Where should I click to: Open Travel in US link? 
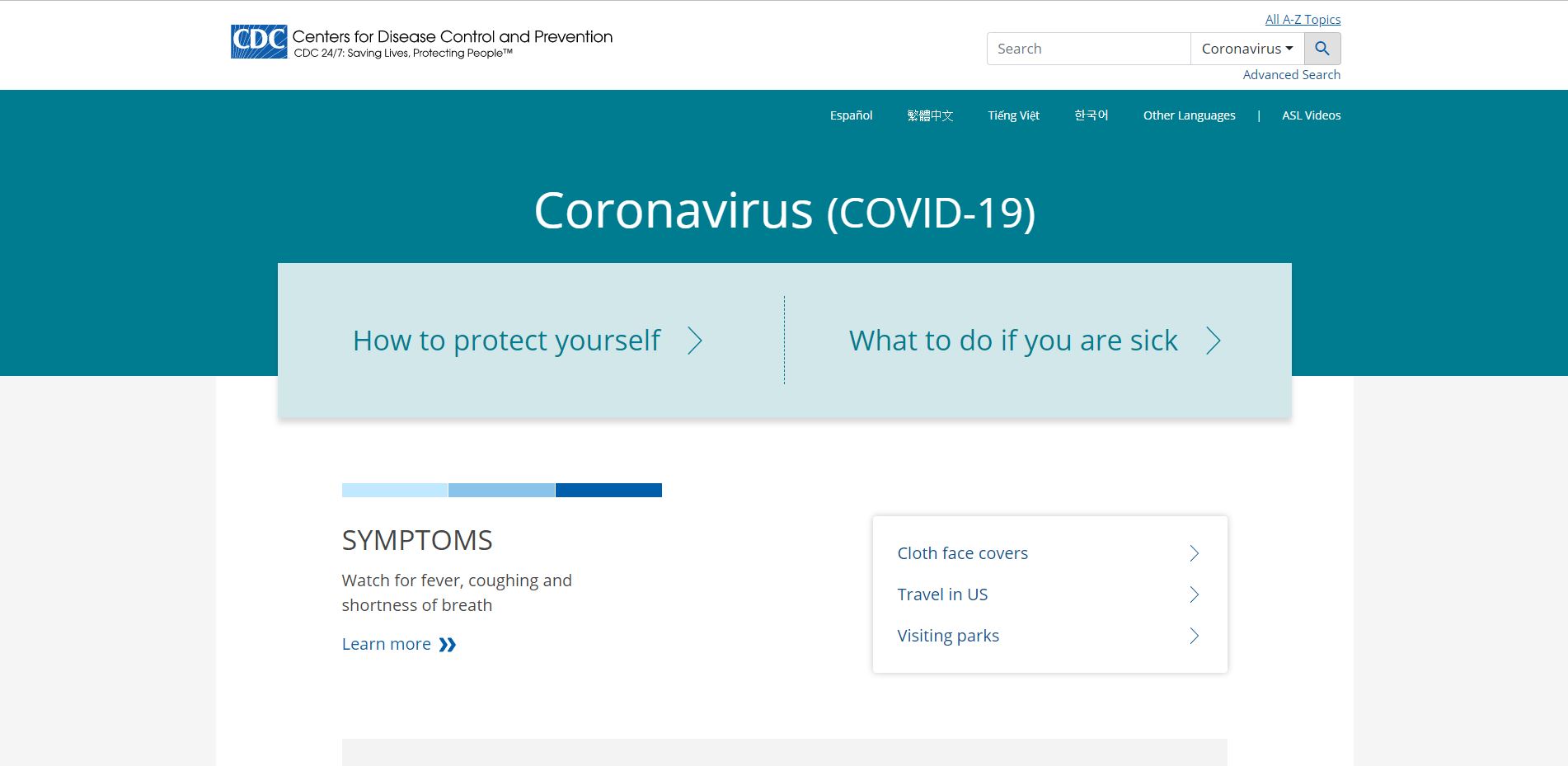click(x=942, y=594)
